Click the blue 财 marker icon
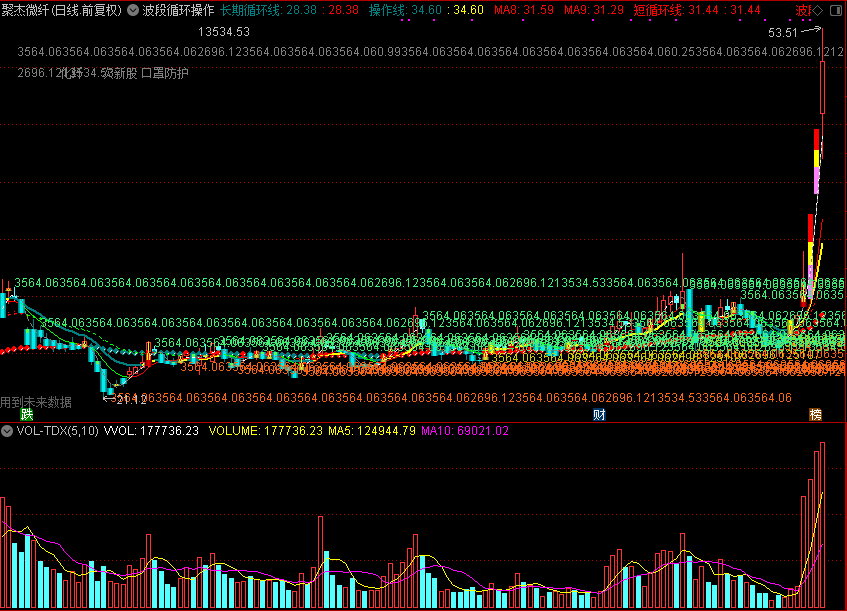Screen dimensions: 847x611 click(x=599, y=414)
